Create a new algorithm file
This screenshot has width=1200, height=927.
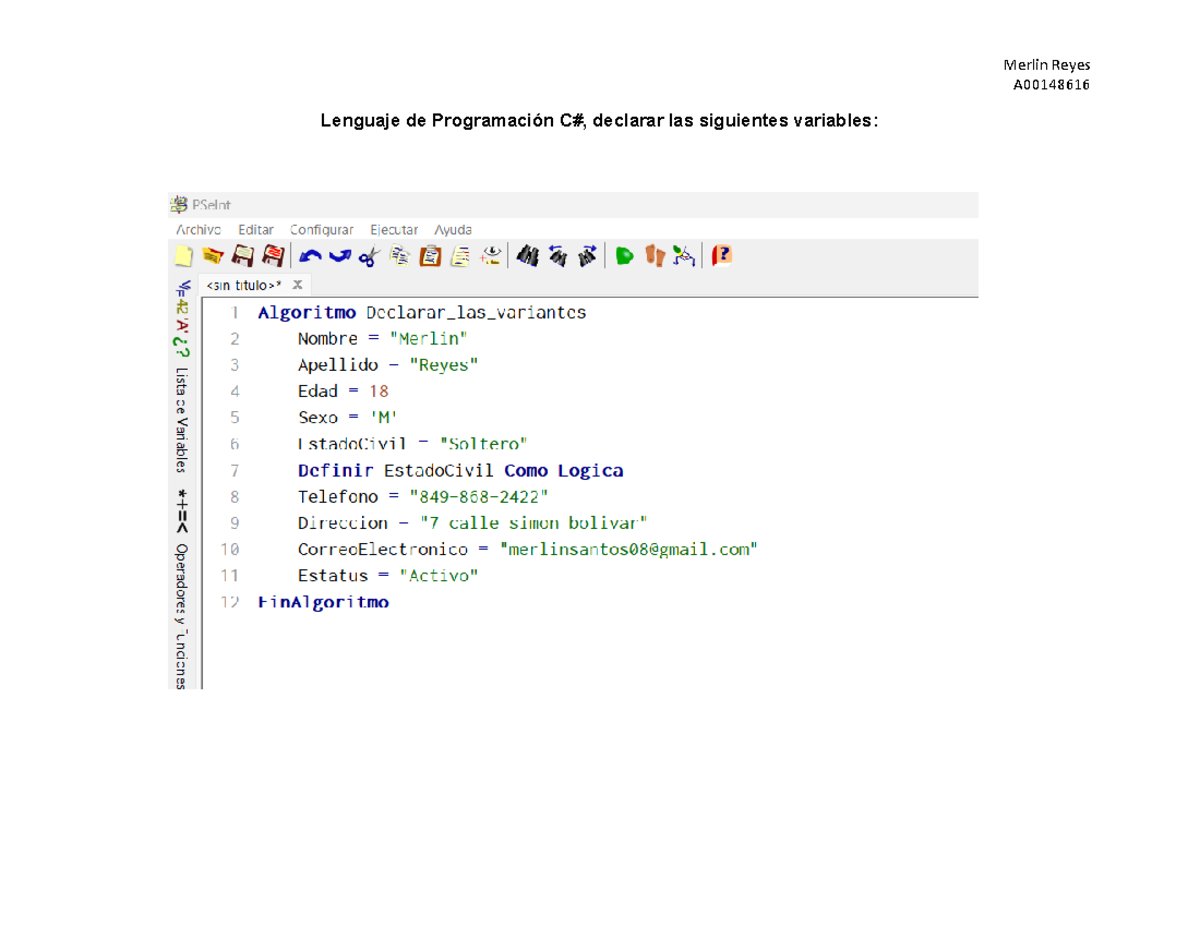point(183,256)
